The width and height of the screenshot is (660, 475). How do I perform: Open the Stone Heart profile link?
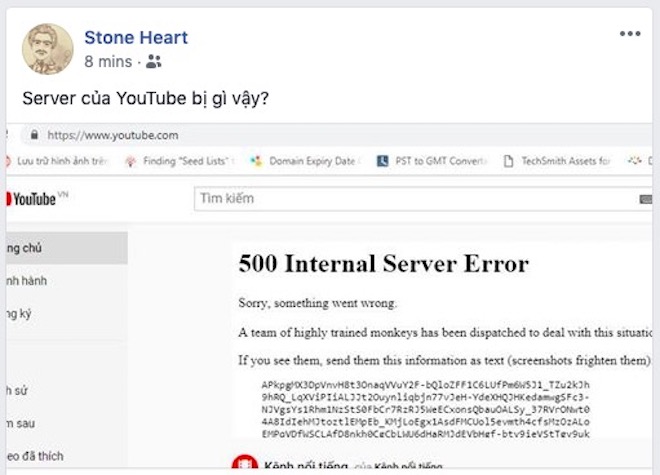coord(135,38)
